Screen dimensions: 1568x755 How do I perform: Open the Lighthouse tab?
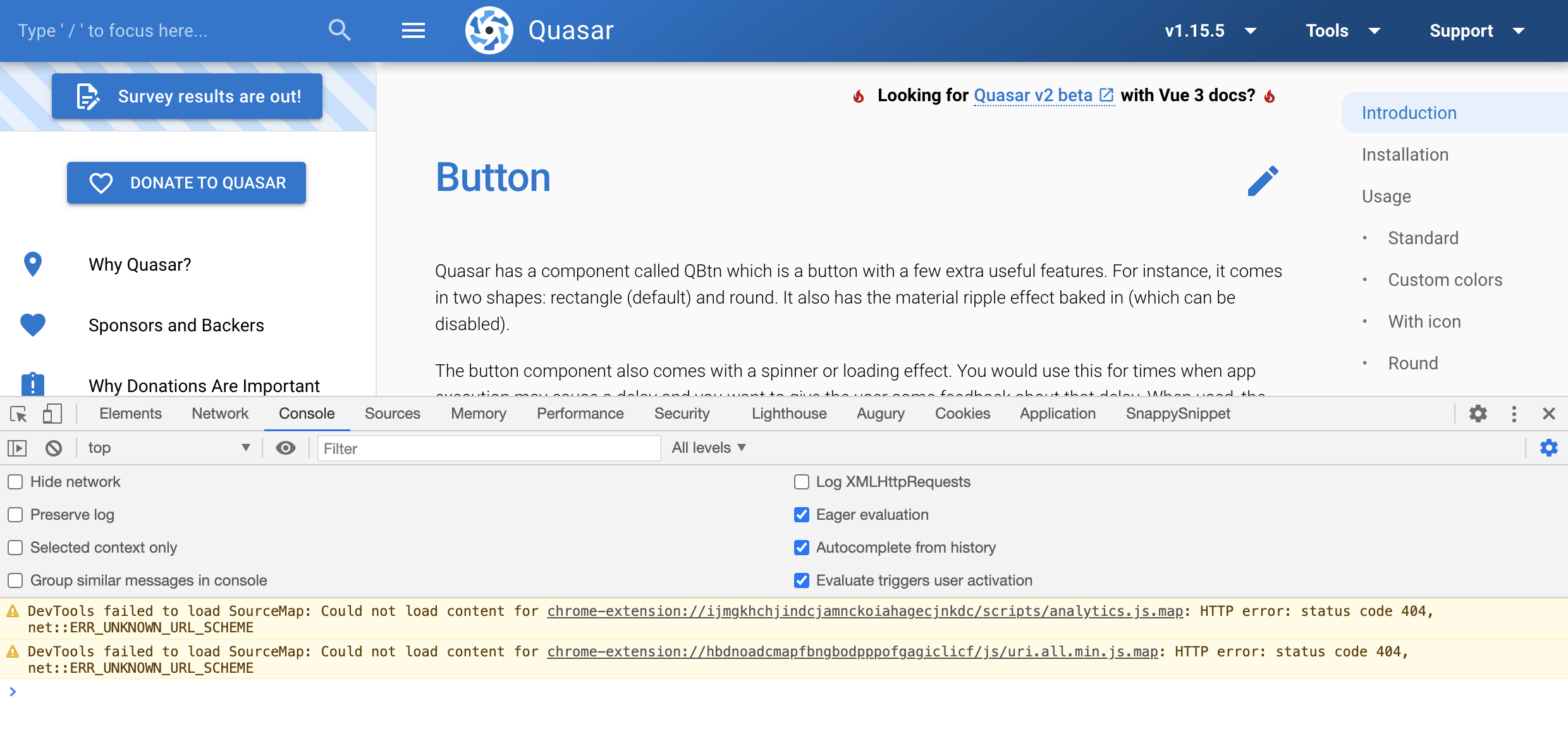[x=789, y=414]
